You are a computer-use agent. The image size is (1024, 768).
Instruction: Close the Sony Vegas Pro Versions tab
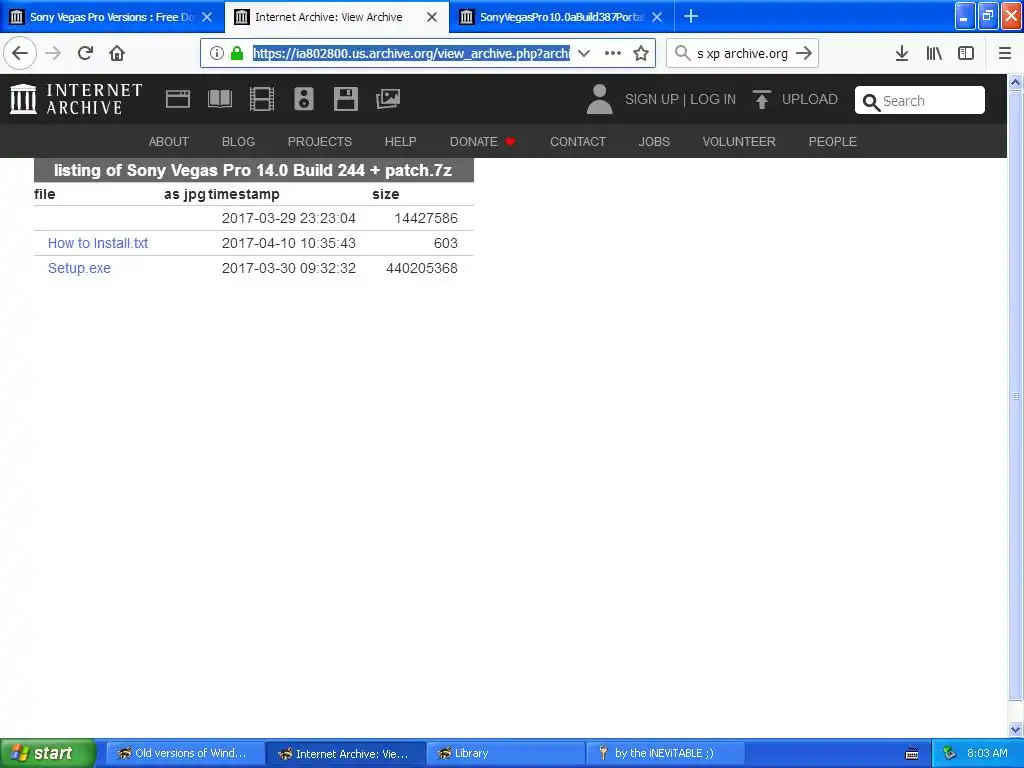207,17
